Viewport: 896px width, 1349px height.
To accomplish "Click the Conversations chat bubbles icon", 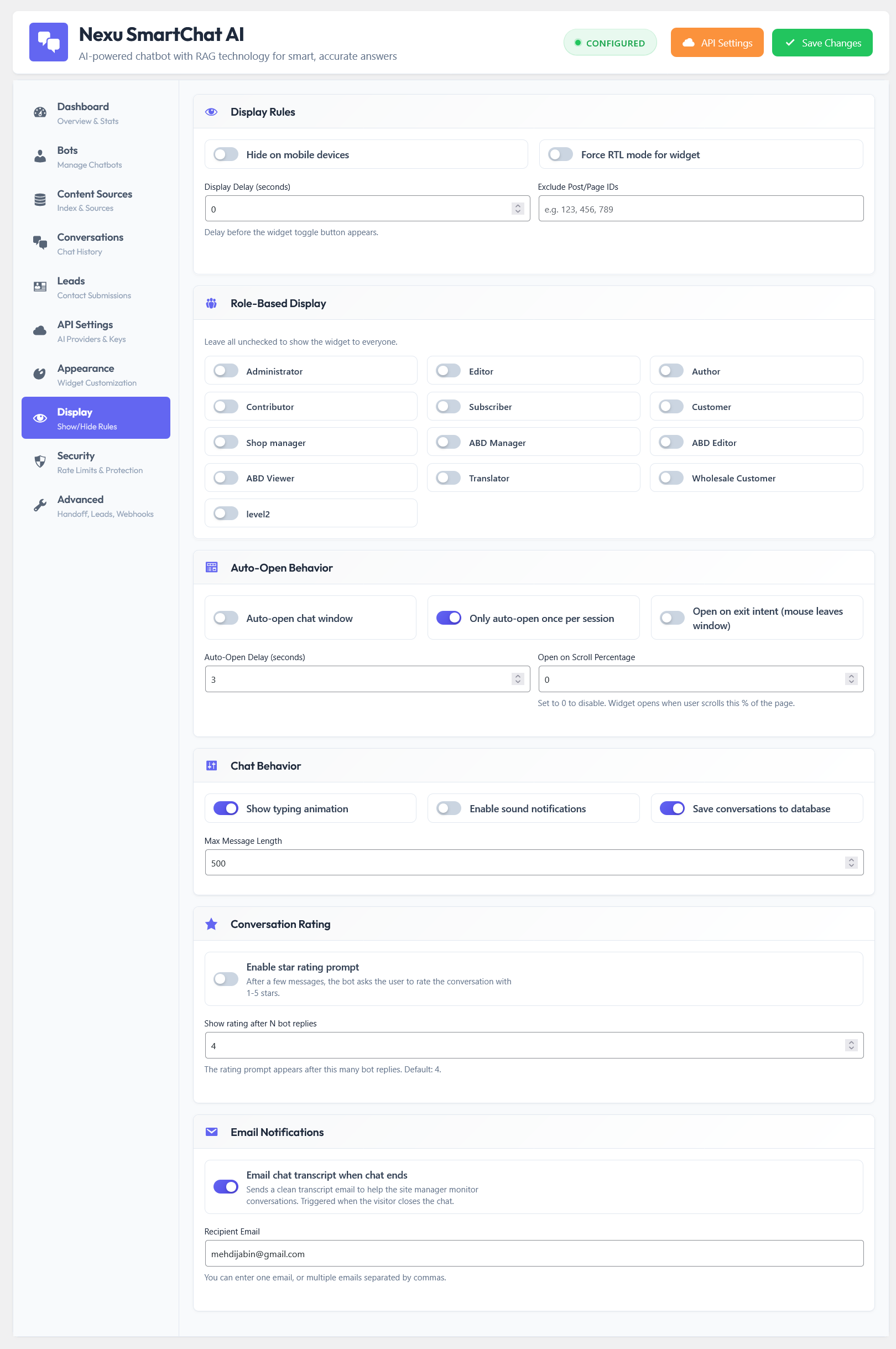I will coord(40,243).
